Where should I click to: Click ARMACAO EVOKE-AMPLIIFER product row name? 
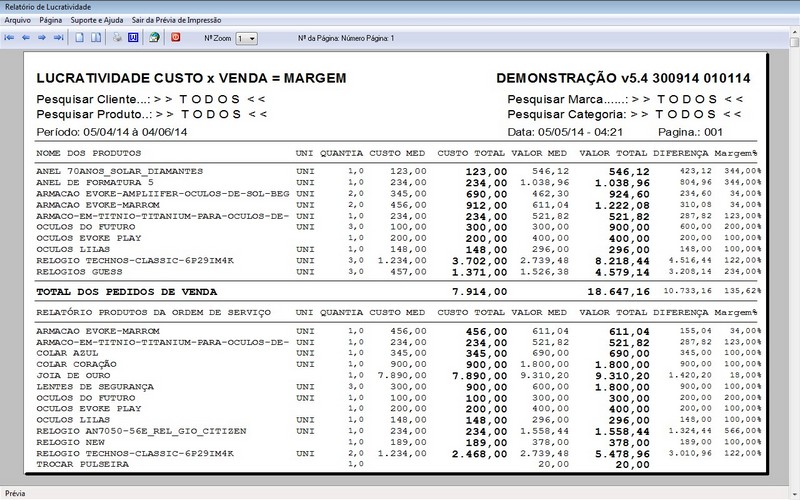click(x=163, y=194)
